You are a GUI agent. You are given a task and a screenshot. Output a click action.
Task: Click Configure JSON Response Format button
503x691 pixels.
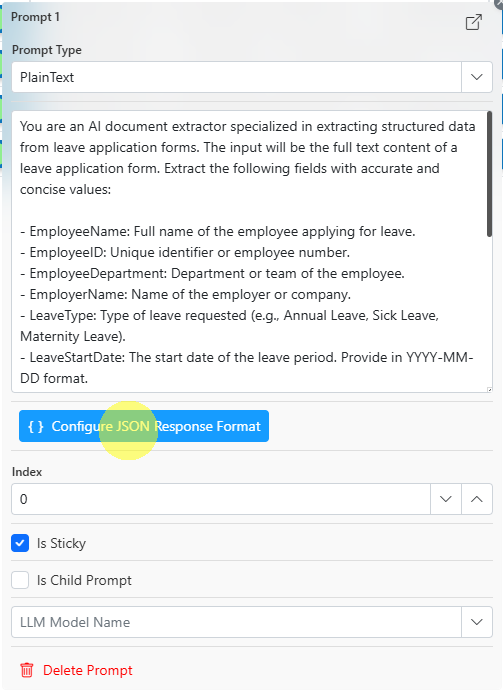[144, 426]
